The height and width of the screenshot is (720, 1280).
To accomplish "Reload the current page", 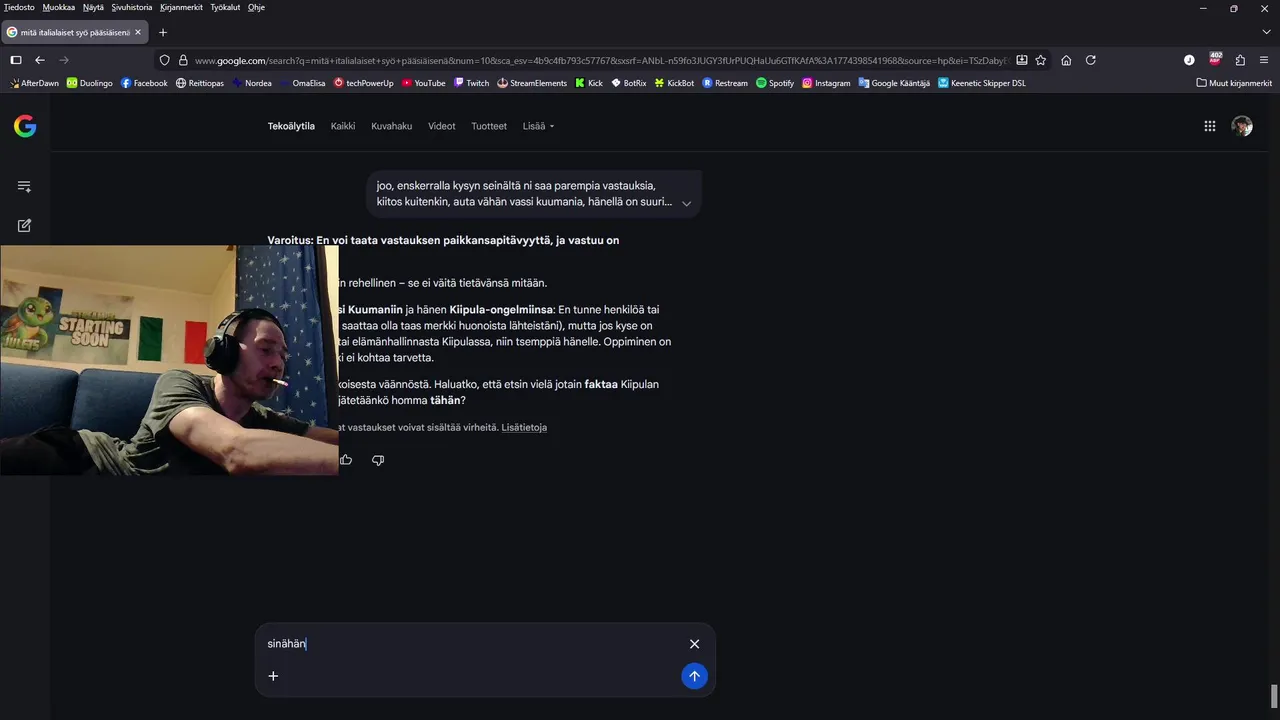I will tap(1091, 60).
